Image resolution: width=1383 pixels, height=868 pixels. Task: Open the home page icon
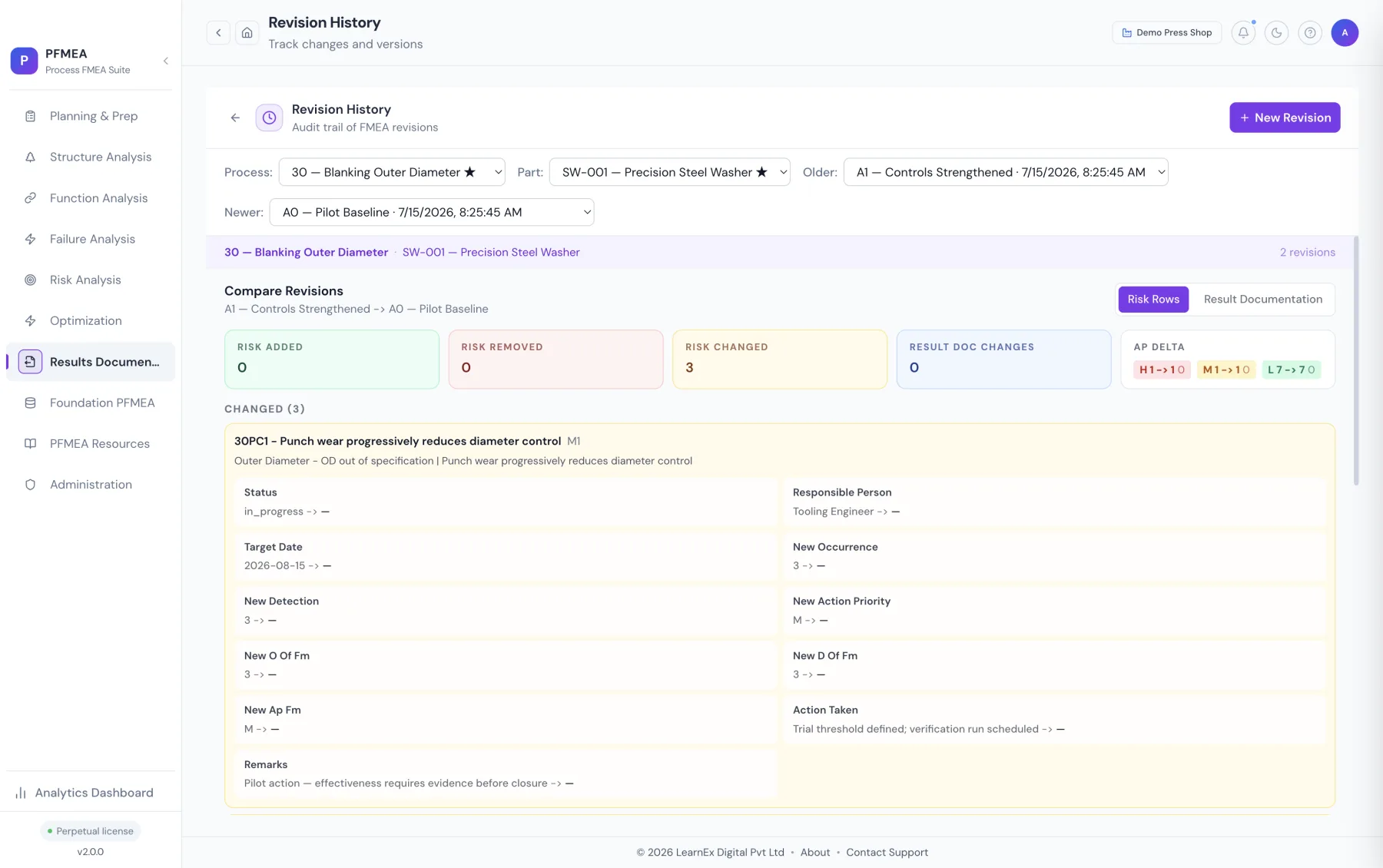point(247,32)
